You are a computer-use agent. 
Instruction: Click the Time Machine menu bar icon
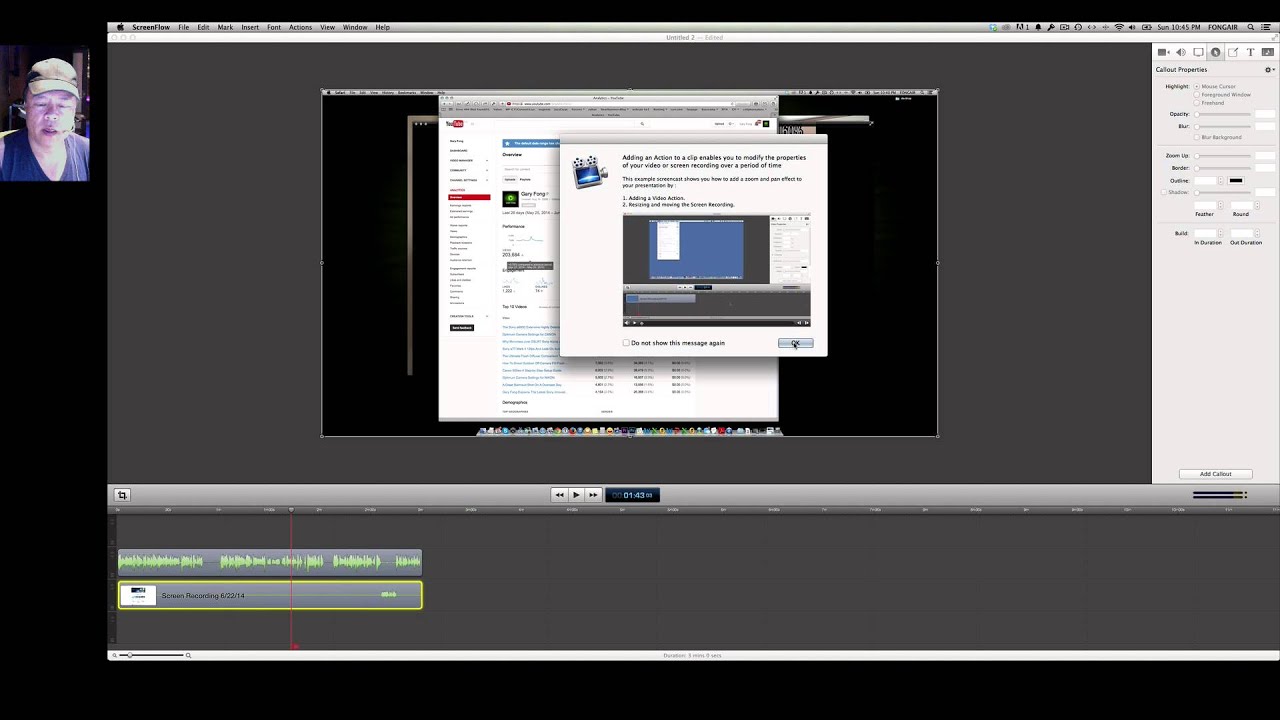pos(1078,27)
